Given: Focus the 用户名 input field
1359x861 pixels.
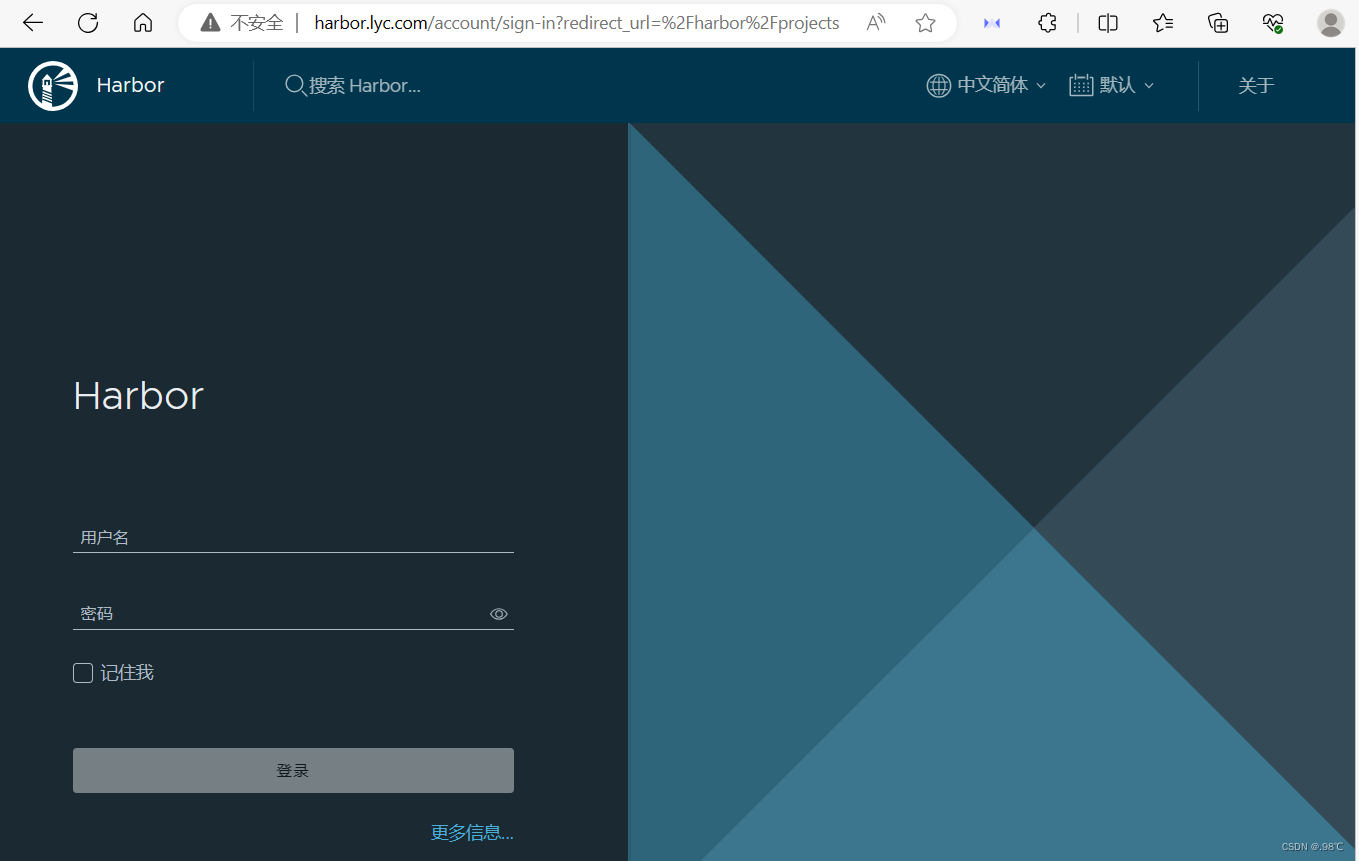Looking at the screenshot, I should click(x=293, y=538).
